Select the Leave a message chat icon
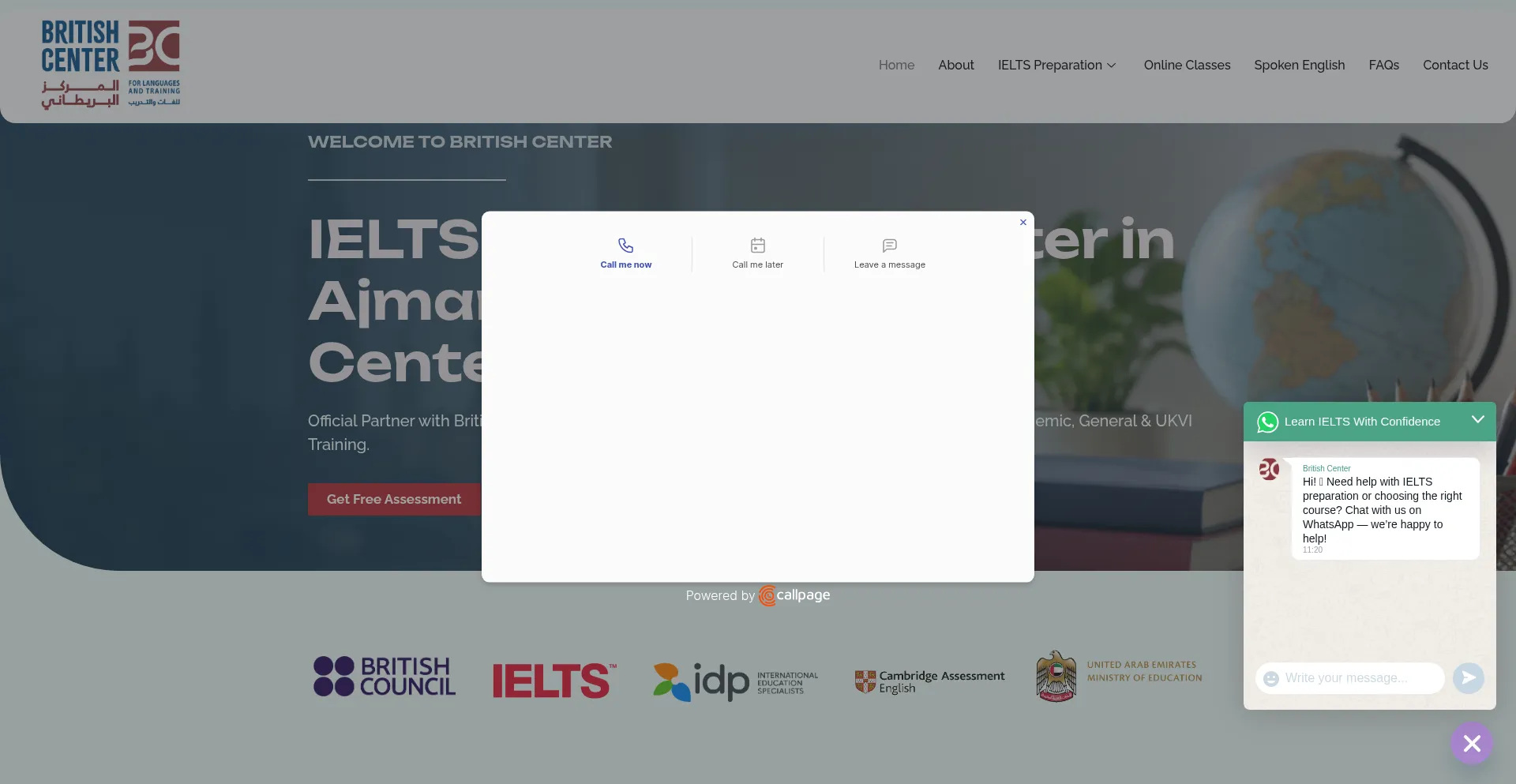Viewport: 1516px width, 784px height. [x=890, y=246]
